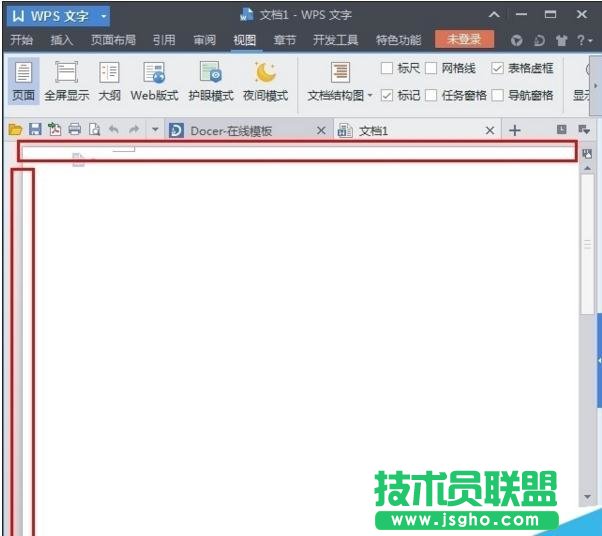Click the WPS 文字 application button
602x536 pixels.
click(x=58, y=16)
